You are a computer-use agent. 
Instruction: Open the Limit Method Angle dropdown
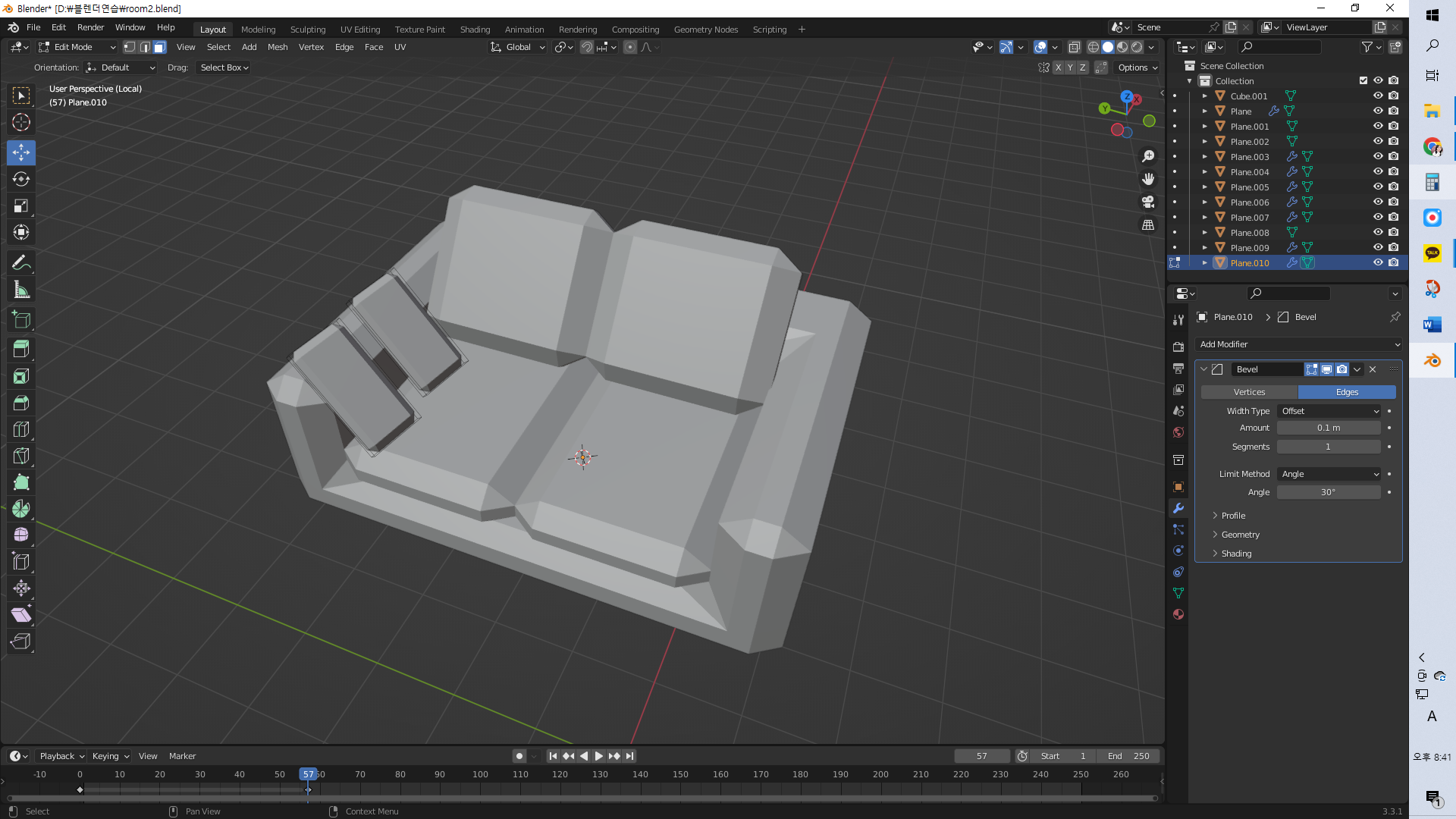tap(1329, 474)
